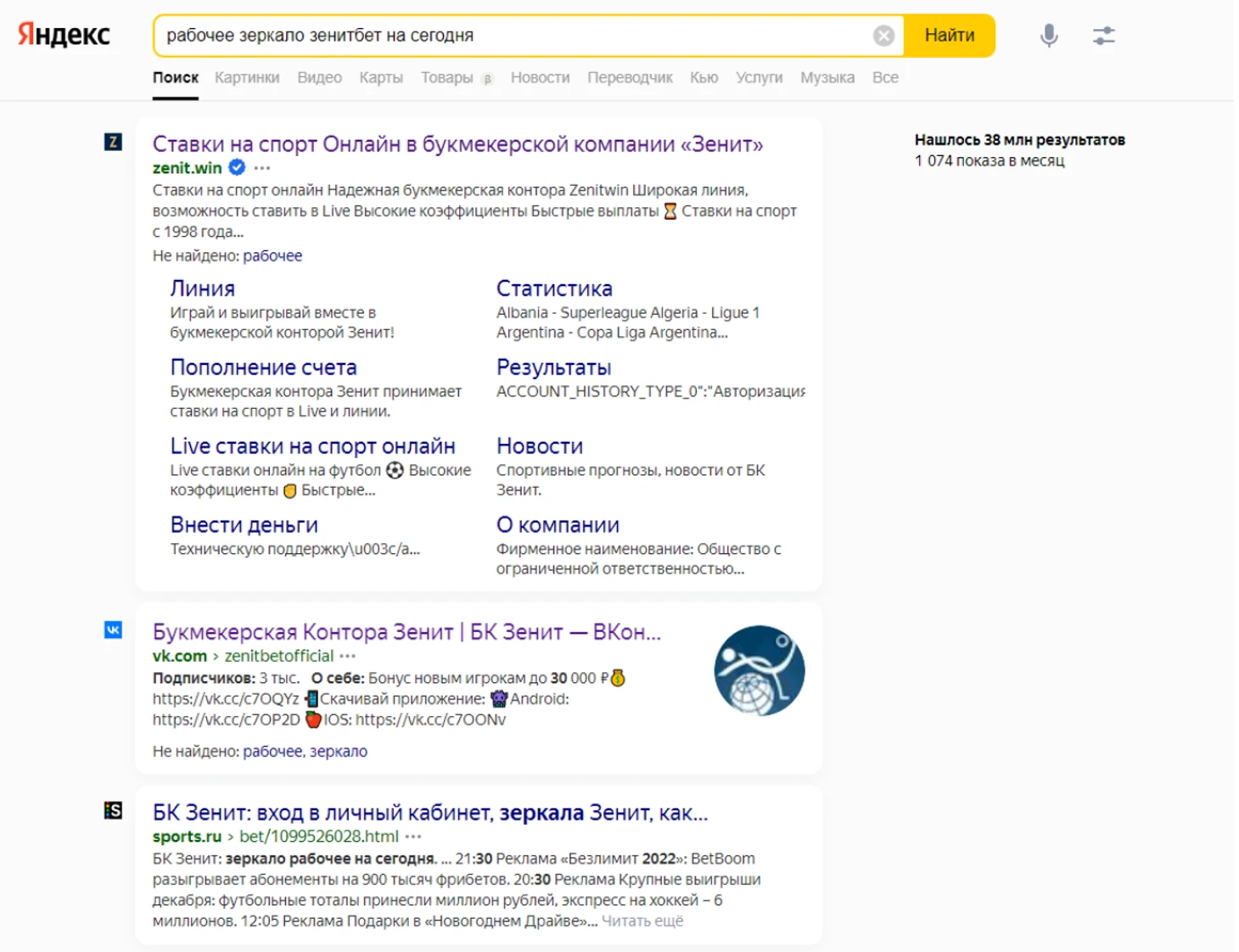Screen dimensions: 1239x952
Task: Click the Найти search button
Action: pos(949,36)
